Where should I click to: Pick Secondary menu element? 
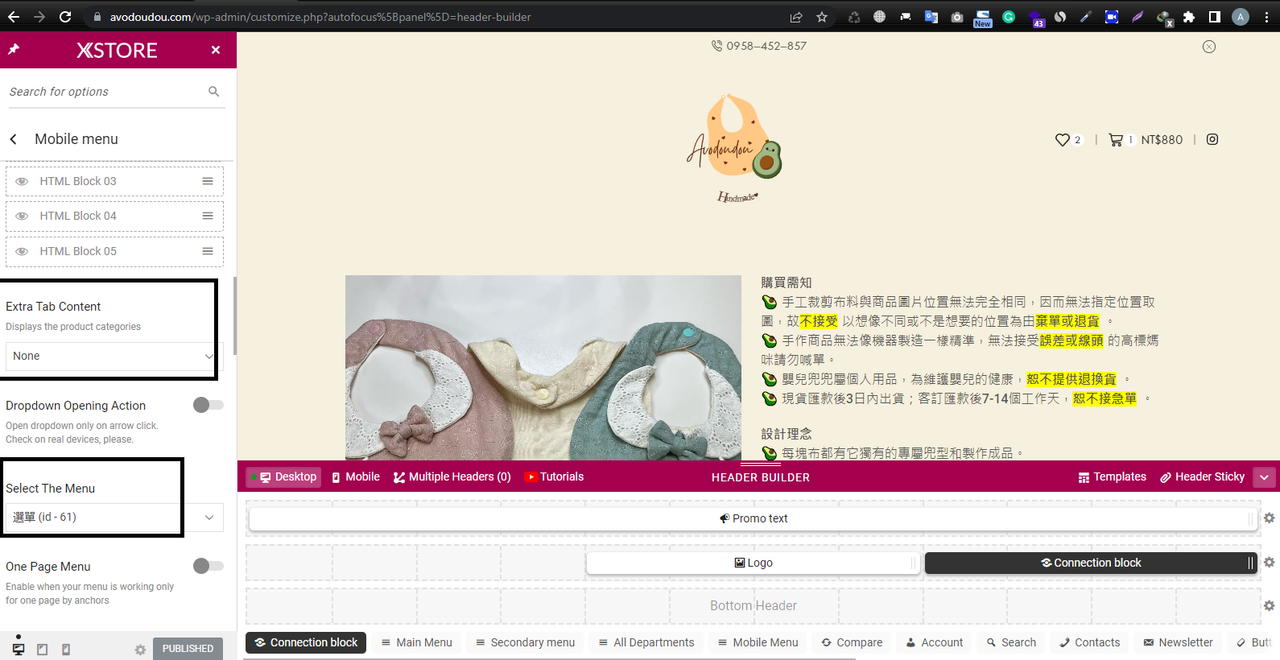525,643
